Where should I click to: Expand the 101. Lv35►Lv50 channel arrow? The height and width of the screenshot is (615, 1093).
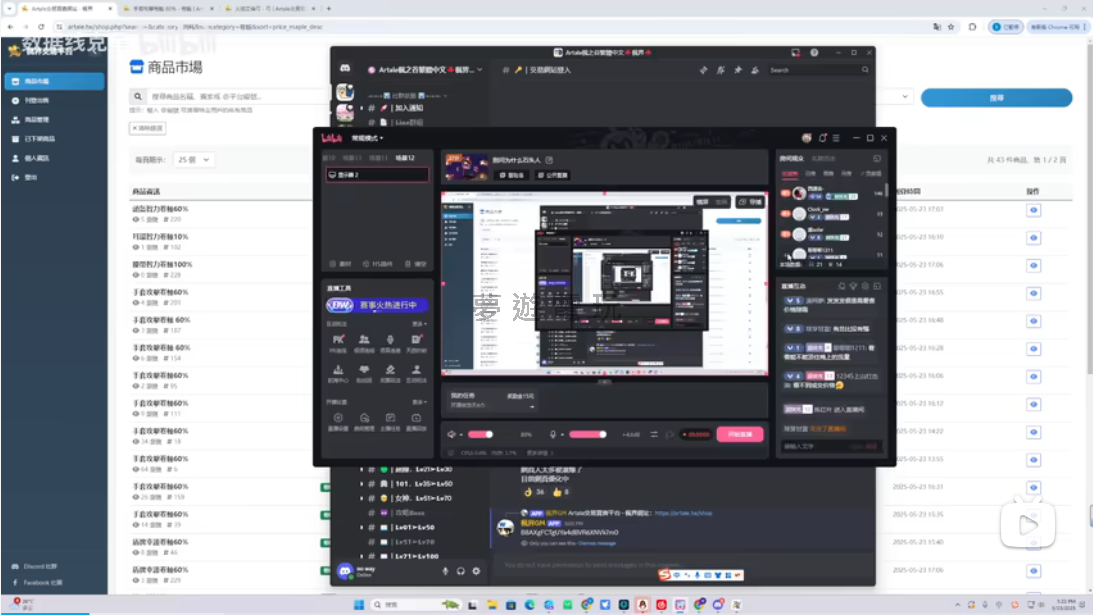(362, 484)
